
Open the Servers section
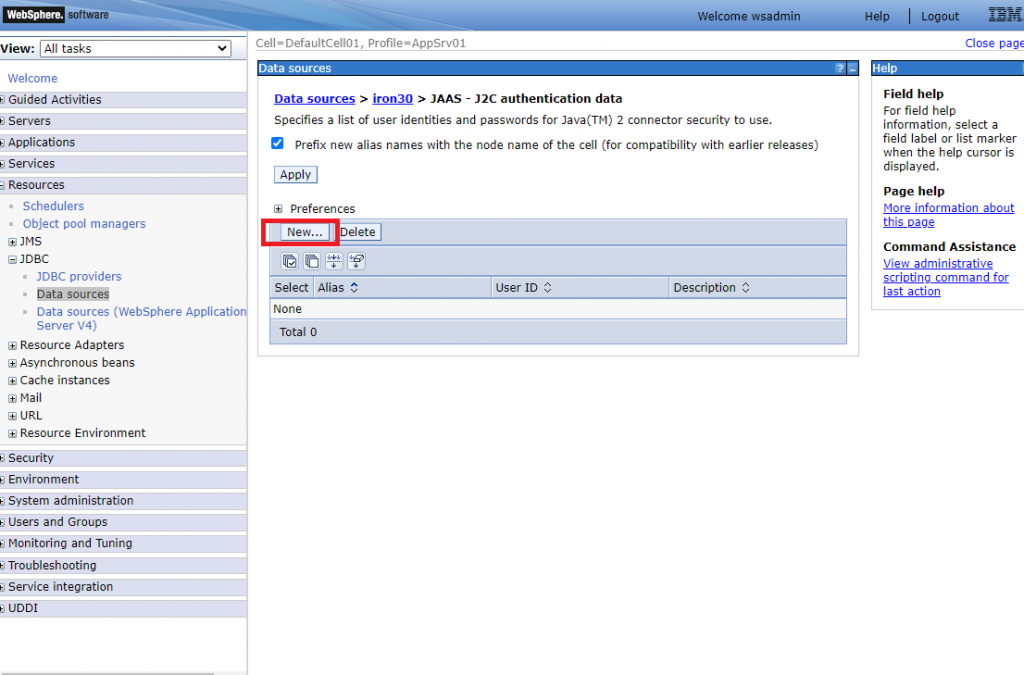29,121
